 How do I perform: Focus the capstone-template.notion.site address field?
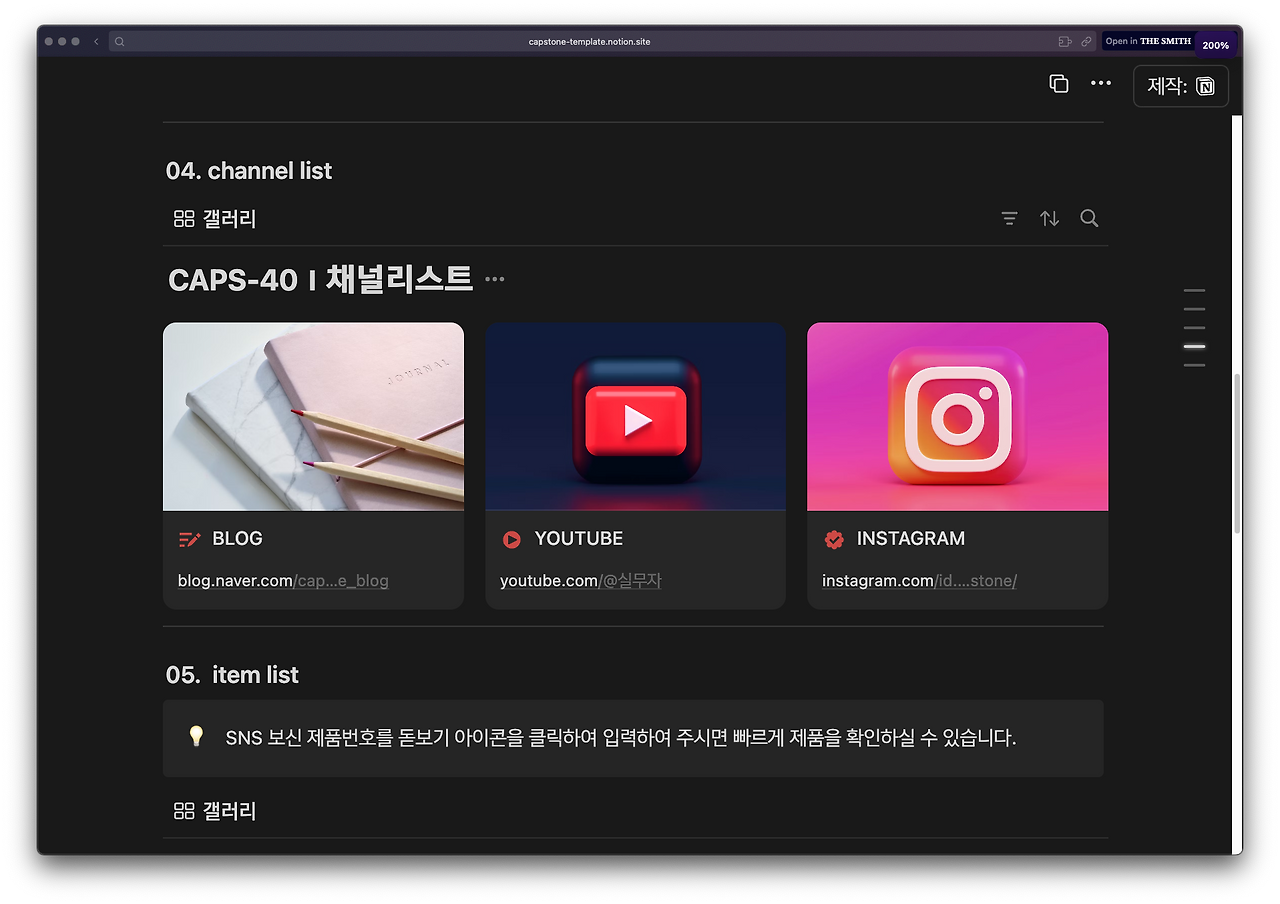pyautogui.click(x=589, y=42)
